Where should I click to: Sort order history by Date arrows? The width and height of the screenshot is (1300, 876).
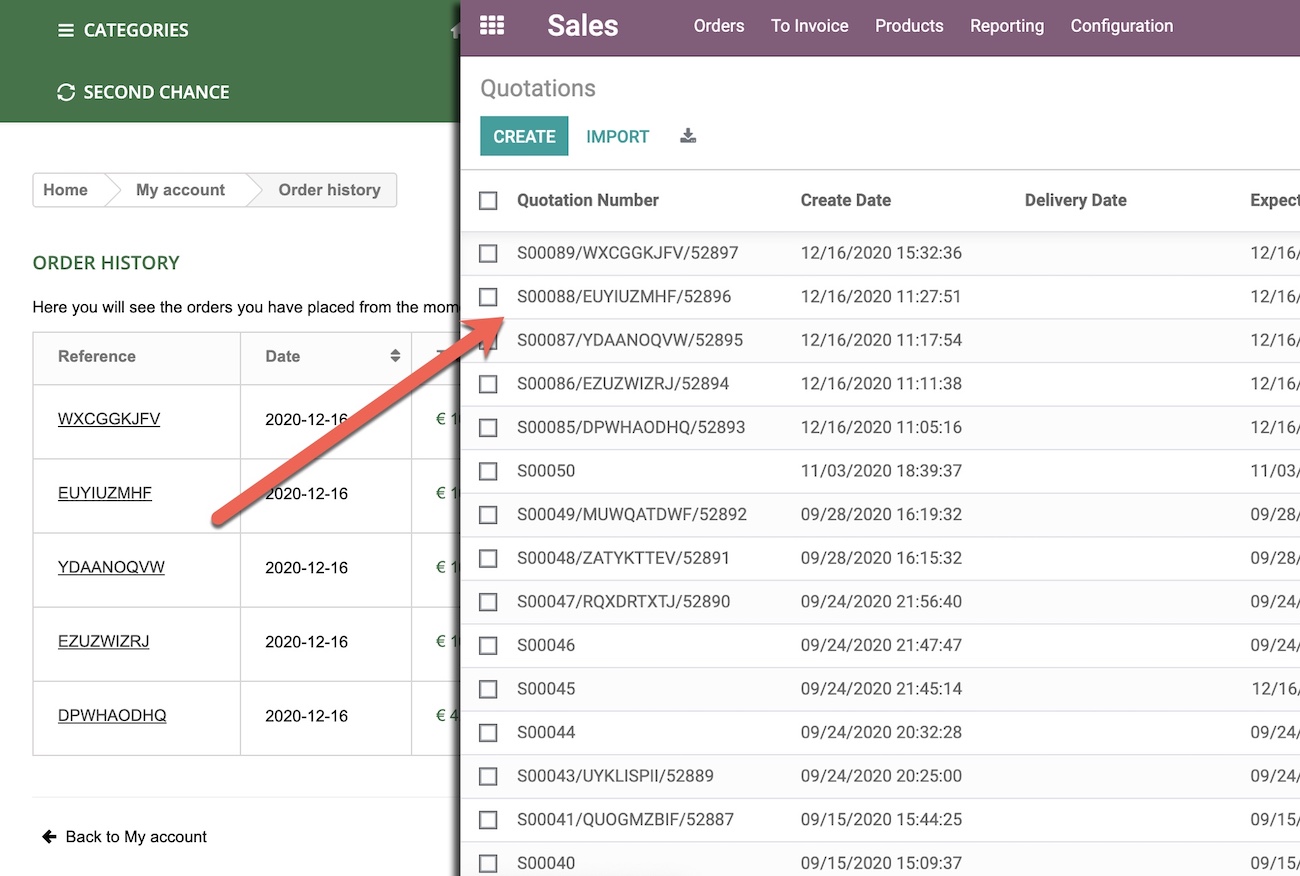coord(395,356)
